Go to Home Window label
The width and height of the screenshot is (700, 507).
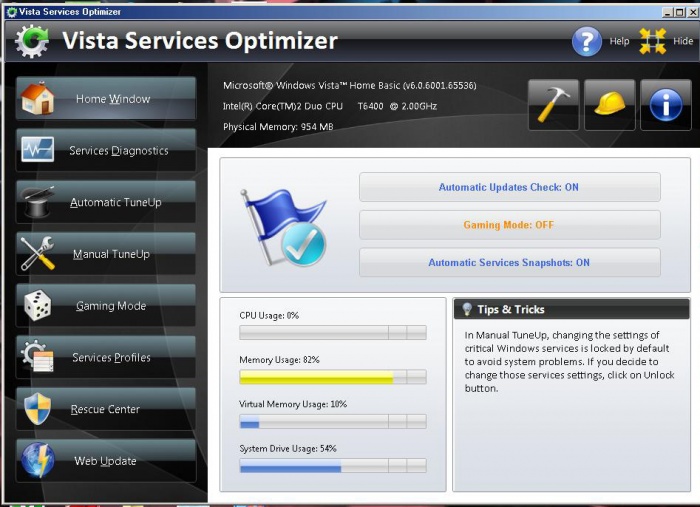[x=113, y=99]
